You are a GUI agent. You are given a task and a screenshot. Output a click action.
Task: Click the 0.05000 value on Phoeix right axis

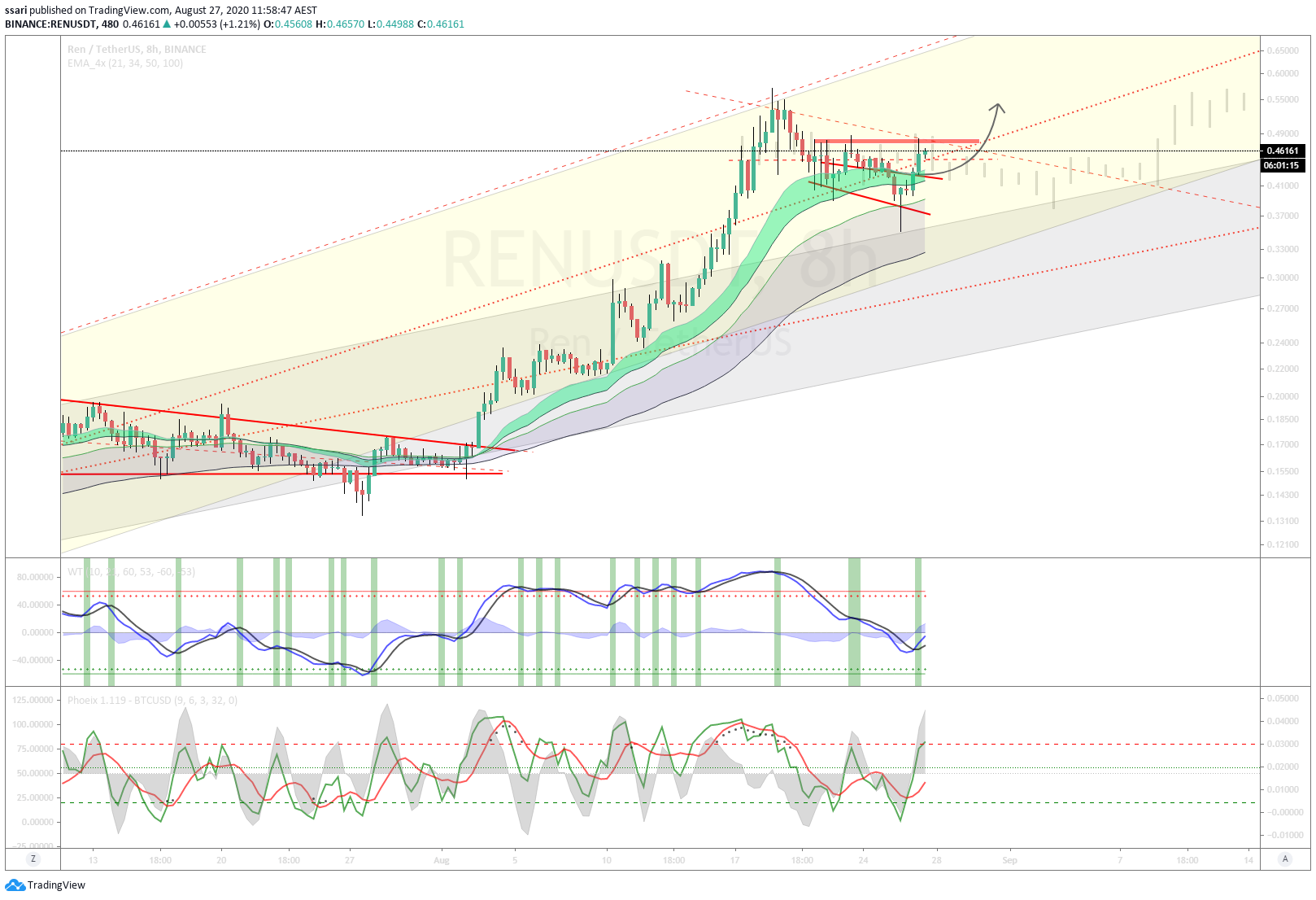click(x=1283, y=699)
